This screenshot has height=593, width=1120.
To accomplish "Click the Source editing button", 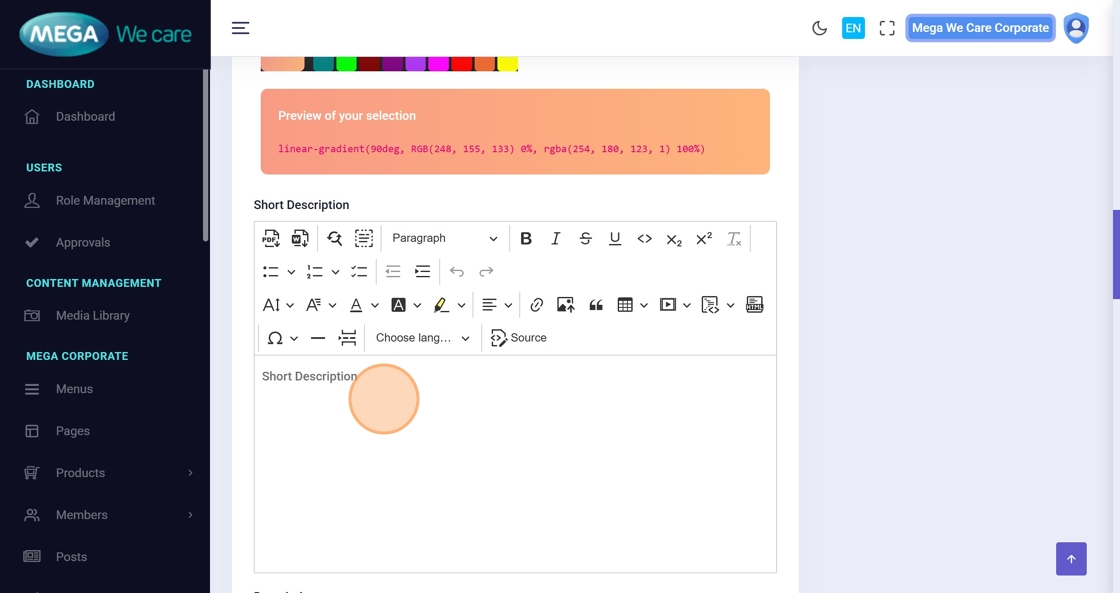I will [x=519, y=338].
